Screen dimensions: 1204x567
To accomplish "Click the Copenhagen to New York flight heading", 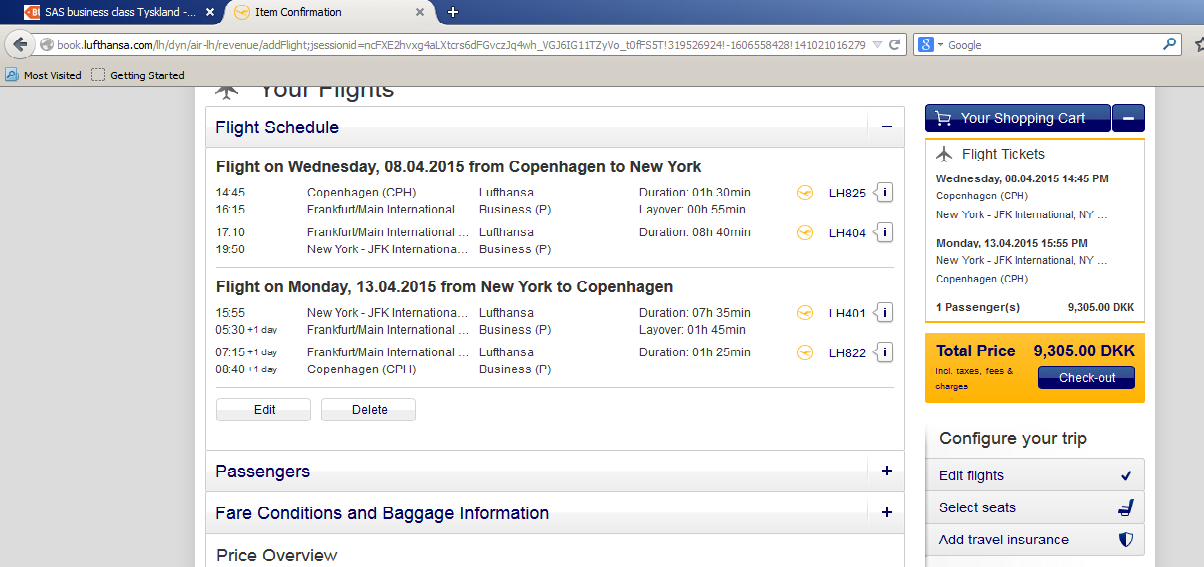I will point(459,167).
